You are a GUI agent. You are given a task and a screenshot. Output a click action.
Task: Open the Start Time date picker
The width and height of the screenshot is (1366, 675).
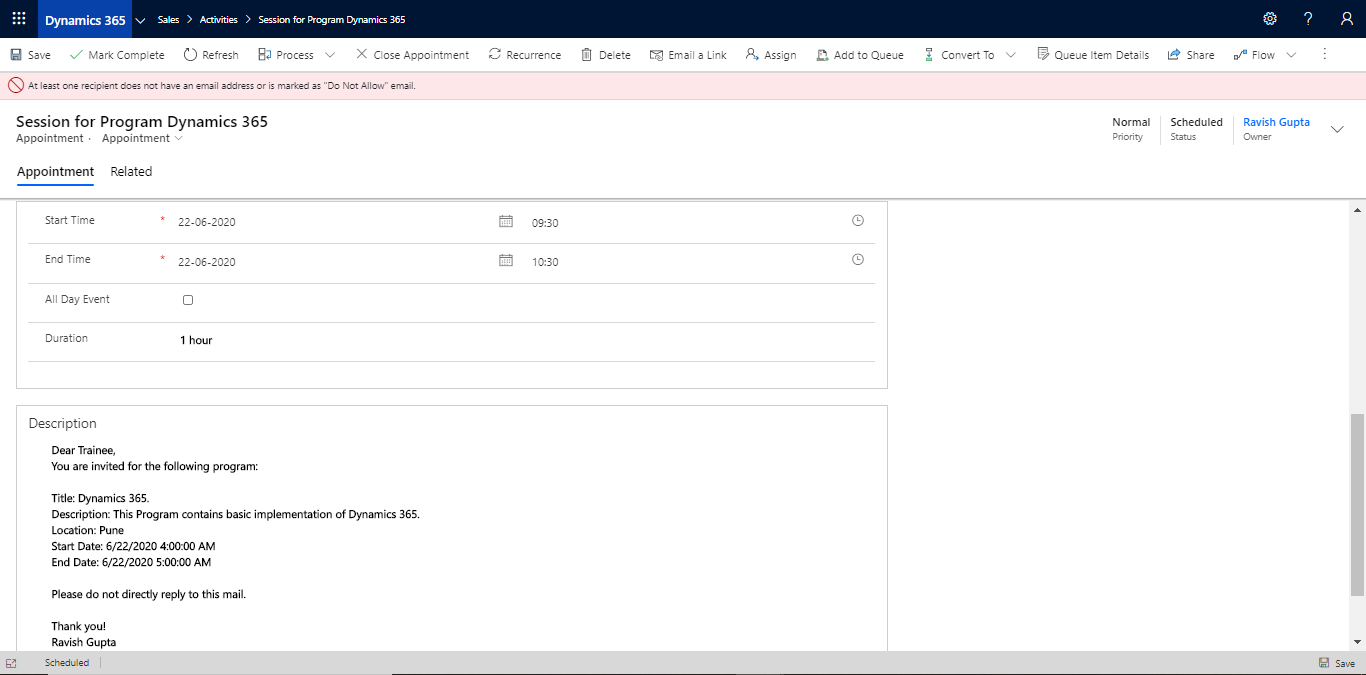(x=506, y=219)
